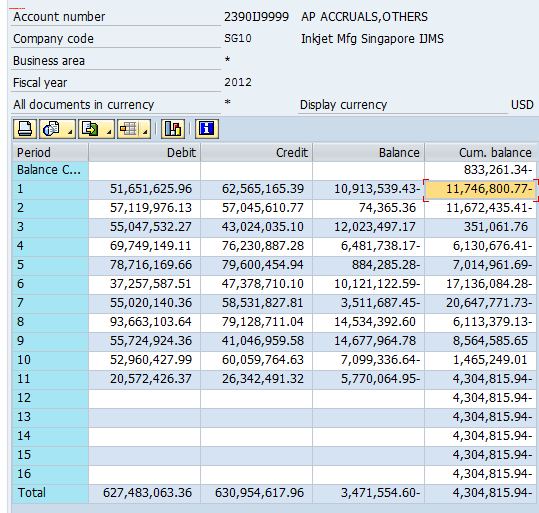Click the Cum. balance column header
Screen dimensions: 539x513
[x=480, y=152]
